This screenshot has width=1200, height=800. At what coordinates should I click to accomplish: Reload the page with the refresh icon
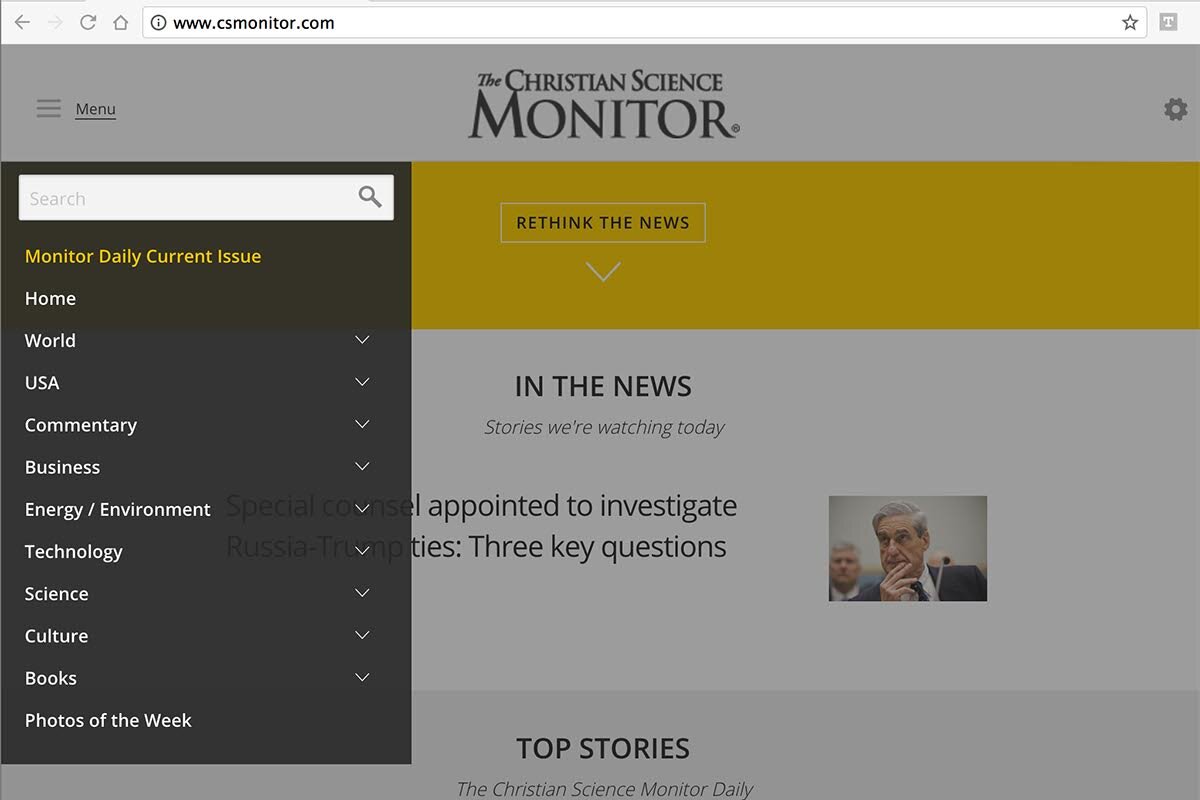pyautogui.click(x=88, y=22)
